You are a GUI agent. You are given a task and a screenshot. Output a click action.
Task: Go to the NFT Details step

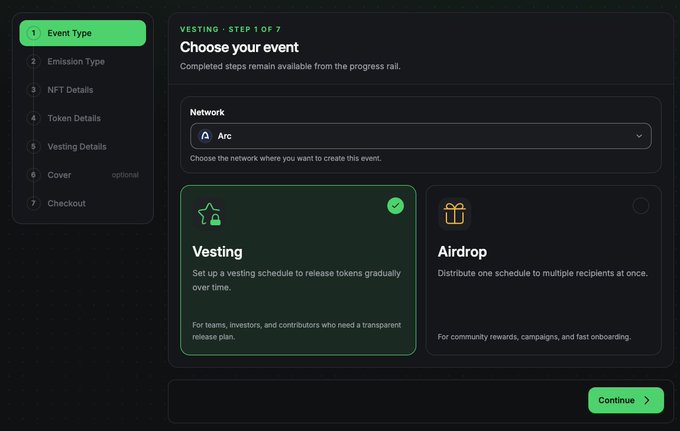click(x=82, y=90)
